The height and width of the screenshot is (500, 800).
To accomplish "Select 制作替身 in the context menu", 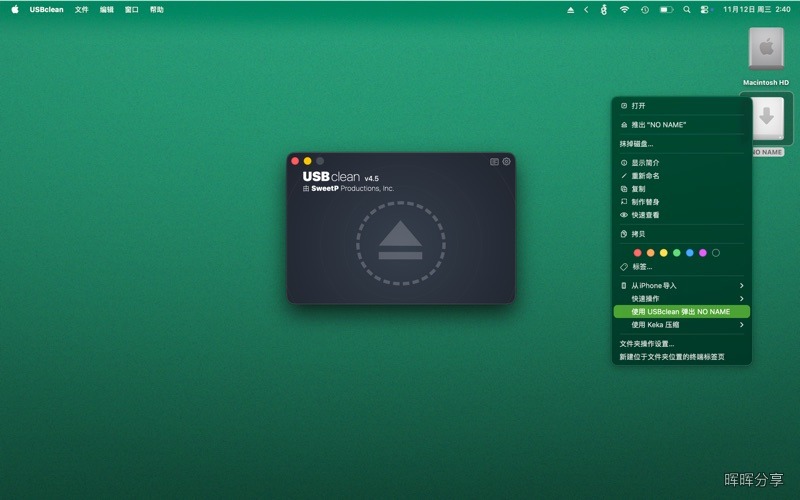I will point(682,202).
